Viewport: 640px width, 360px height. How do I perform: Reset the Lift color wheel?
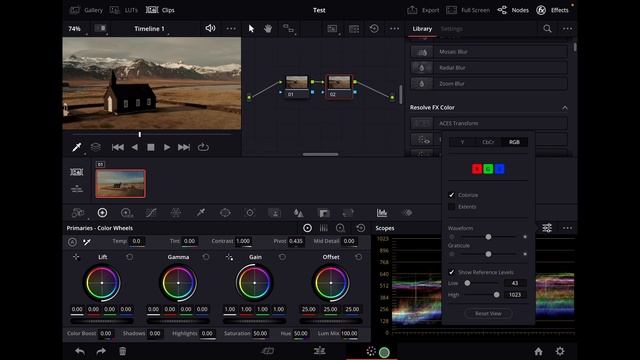click(129, 257)
